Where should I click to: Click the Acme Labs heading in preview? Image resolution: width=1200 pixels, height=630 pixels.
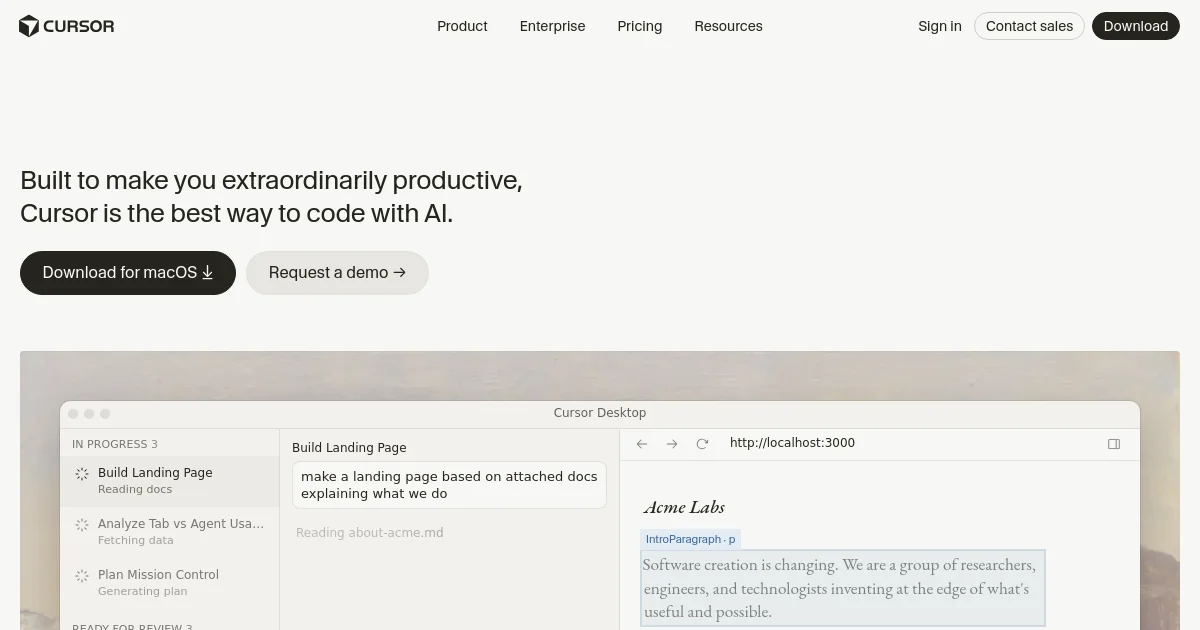[x=684, y=507]
